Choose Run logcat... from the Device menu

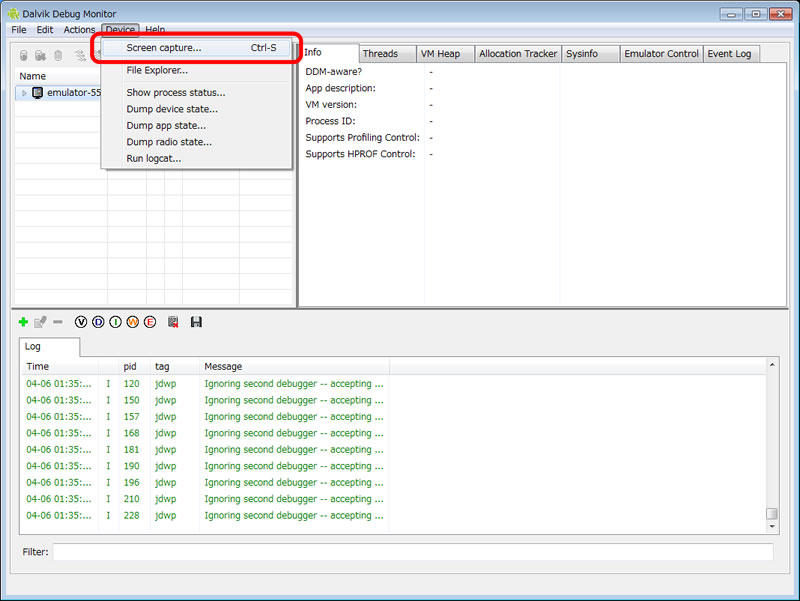[197, 158]
